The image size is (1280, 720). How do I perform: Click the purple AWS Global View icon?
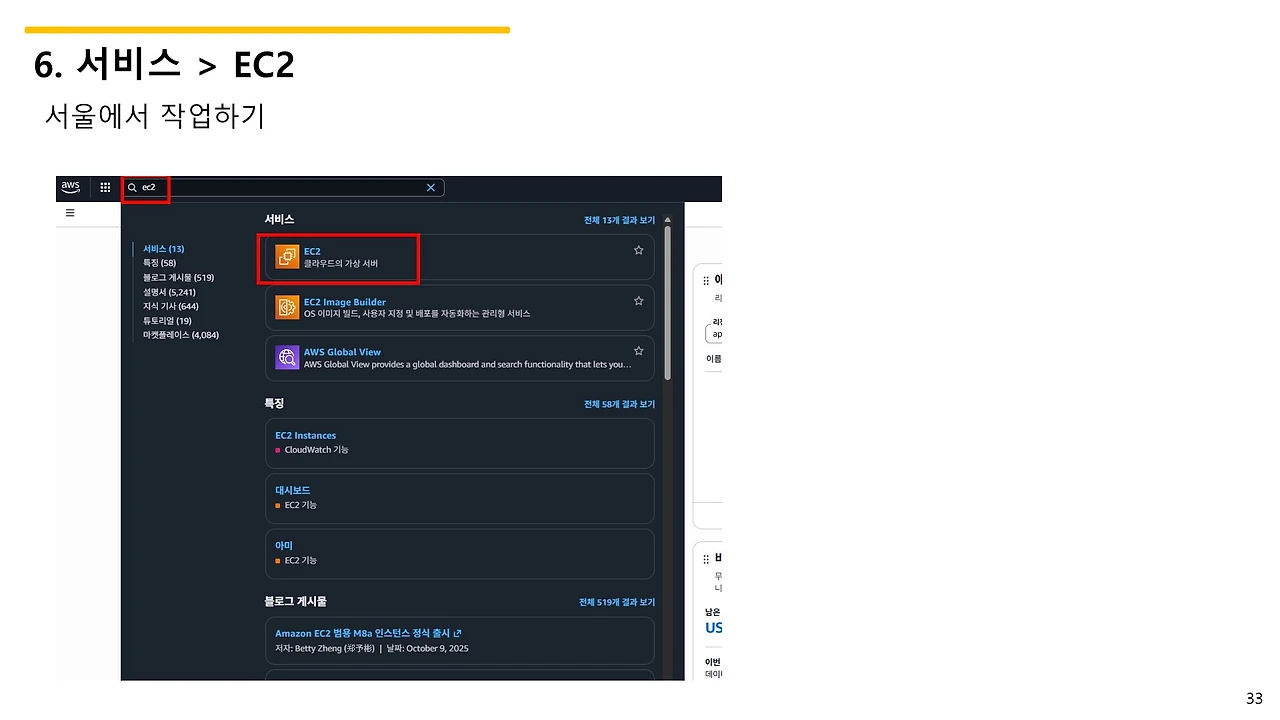coord(287,358)
